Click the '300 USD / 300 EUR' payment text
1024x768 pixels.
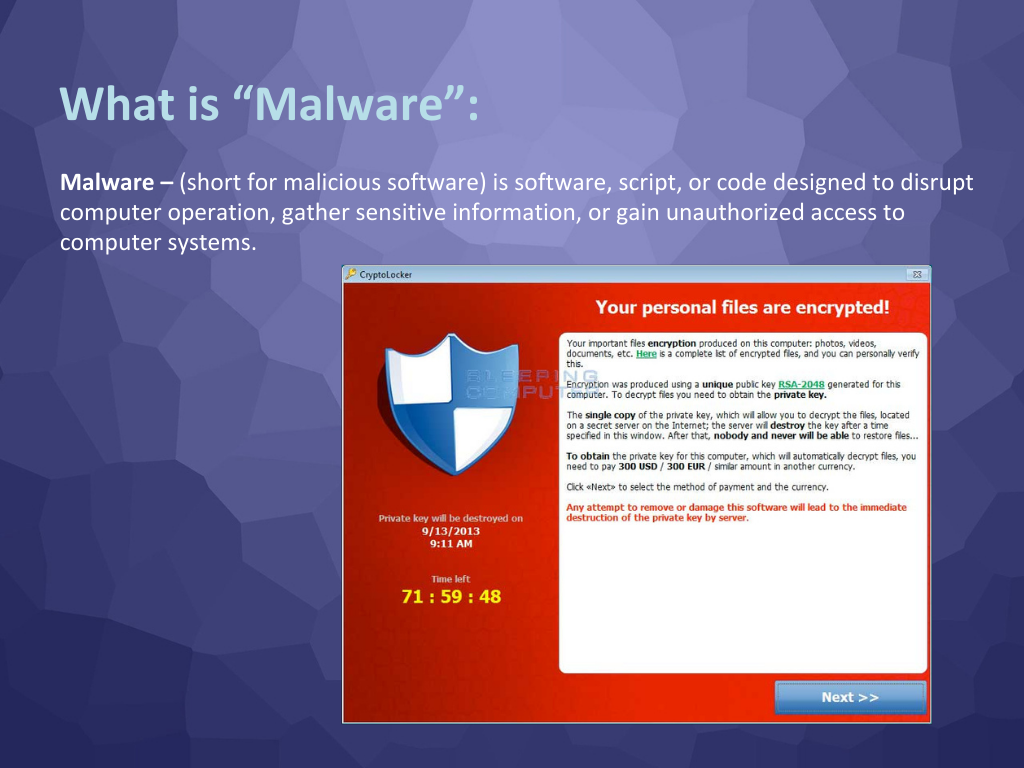662,466
